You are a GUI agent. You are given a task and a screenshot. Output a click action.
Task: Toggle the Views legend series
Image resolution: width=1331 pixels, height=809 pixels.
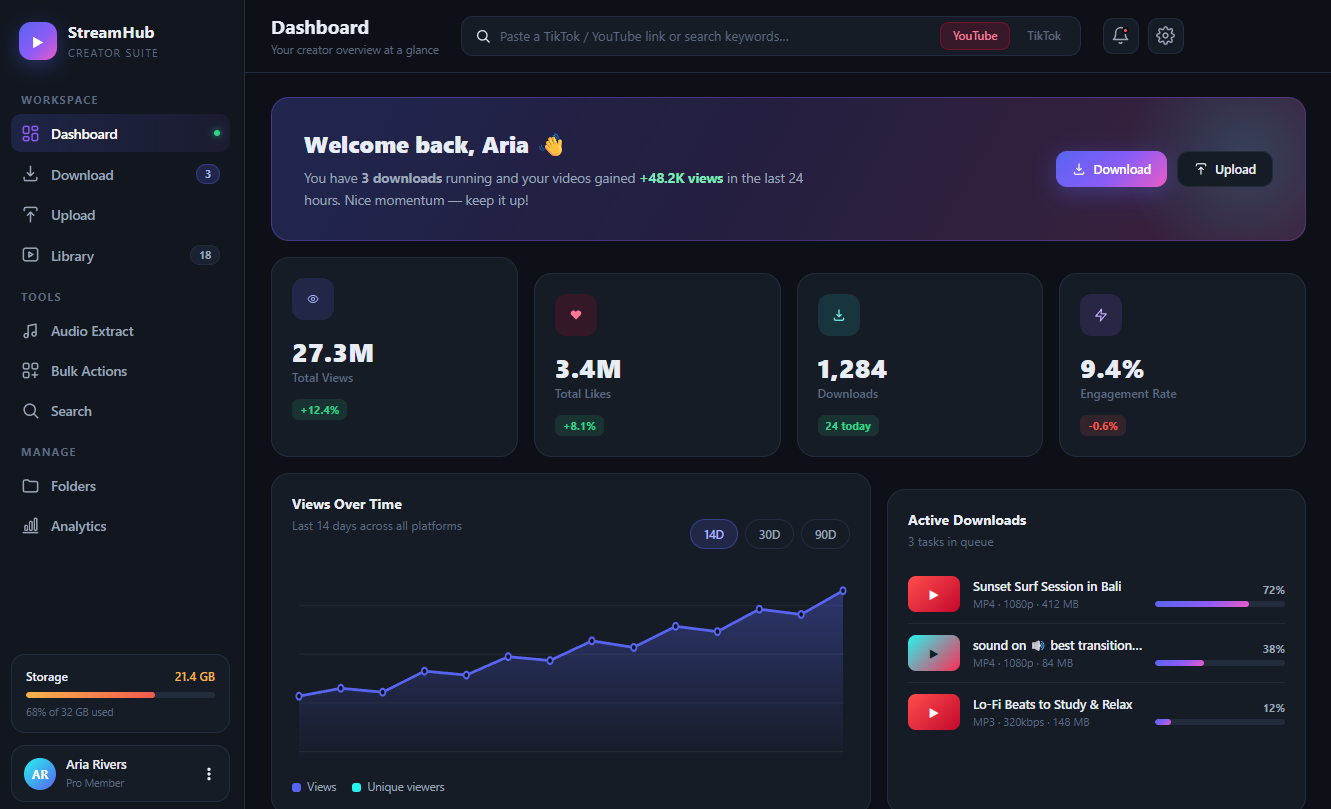click(314, 787)
